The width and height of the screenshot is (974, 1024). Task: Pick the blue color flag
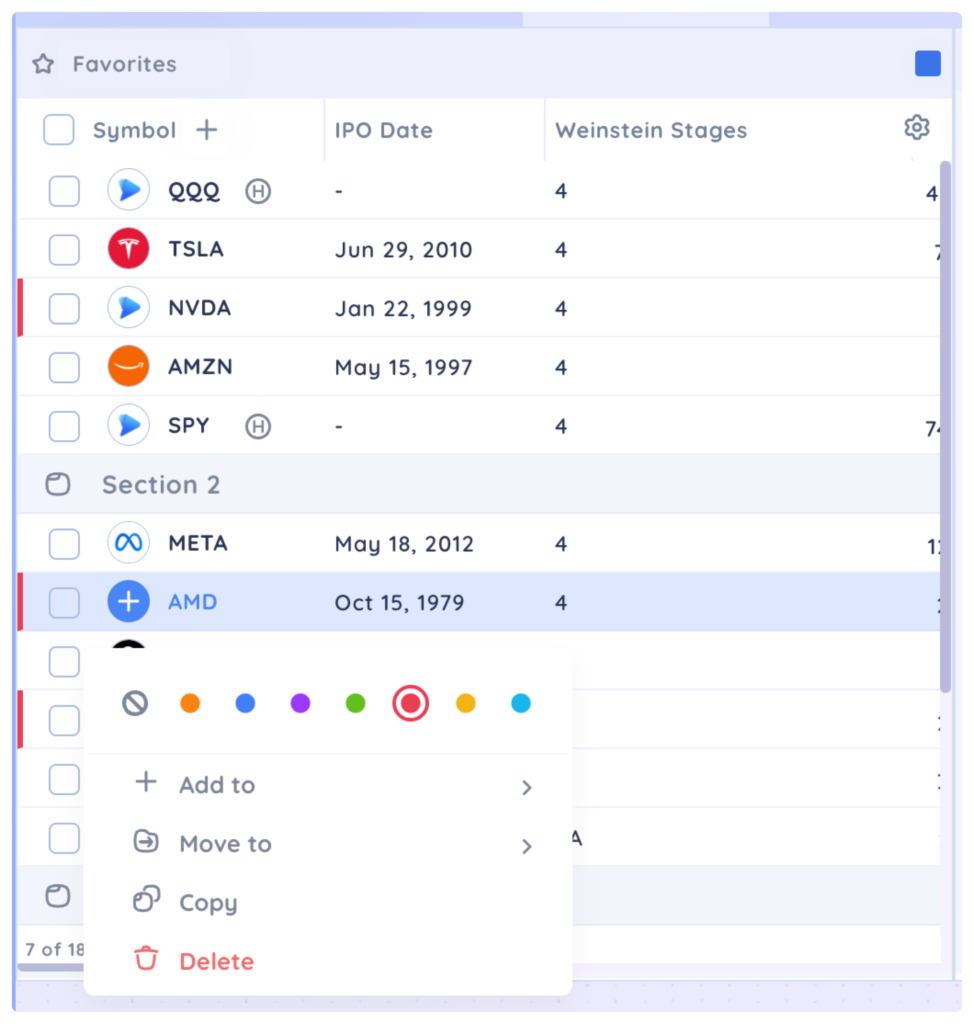pyautogui.click(x=245, y=703)
